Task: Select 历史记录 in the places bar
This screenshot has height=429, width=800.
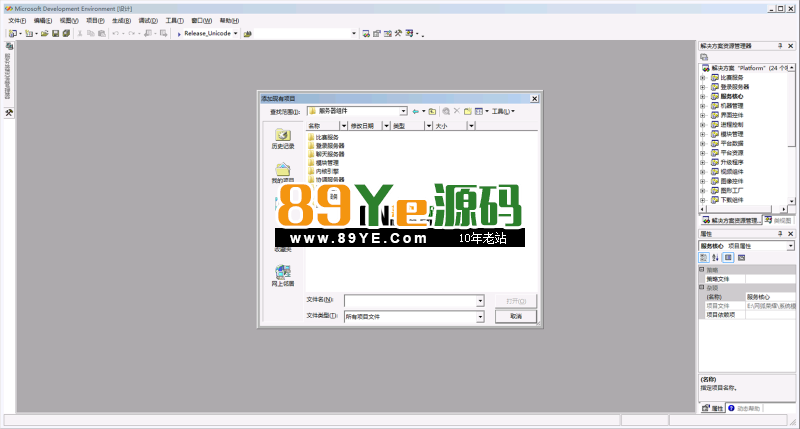Action: (x=283, y=139)
